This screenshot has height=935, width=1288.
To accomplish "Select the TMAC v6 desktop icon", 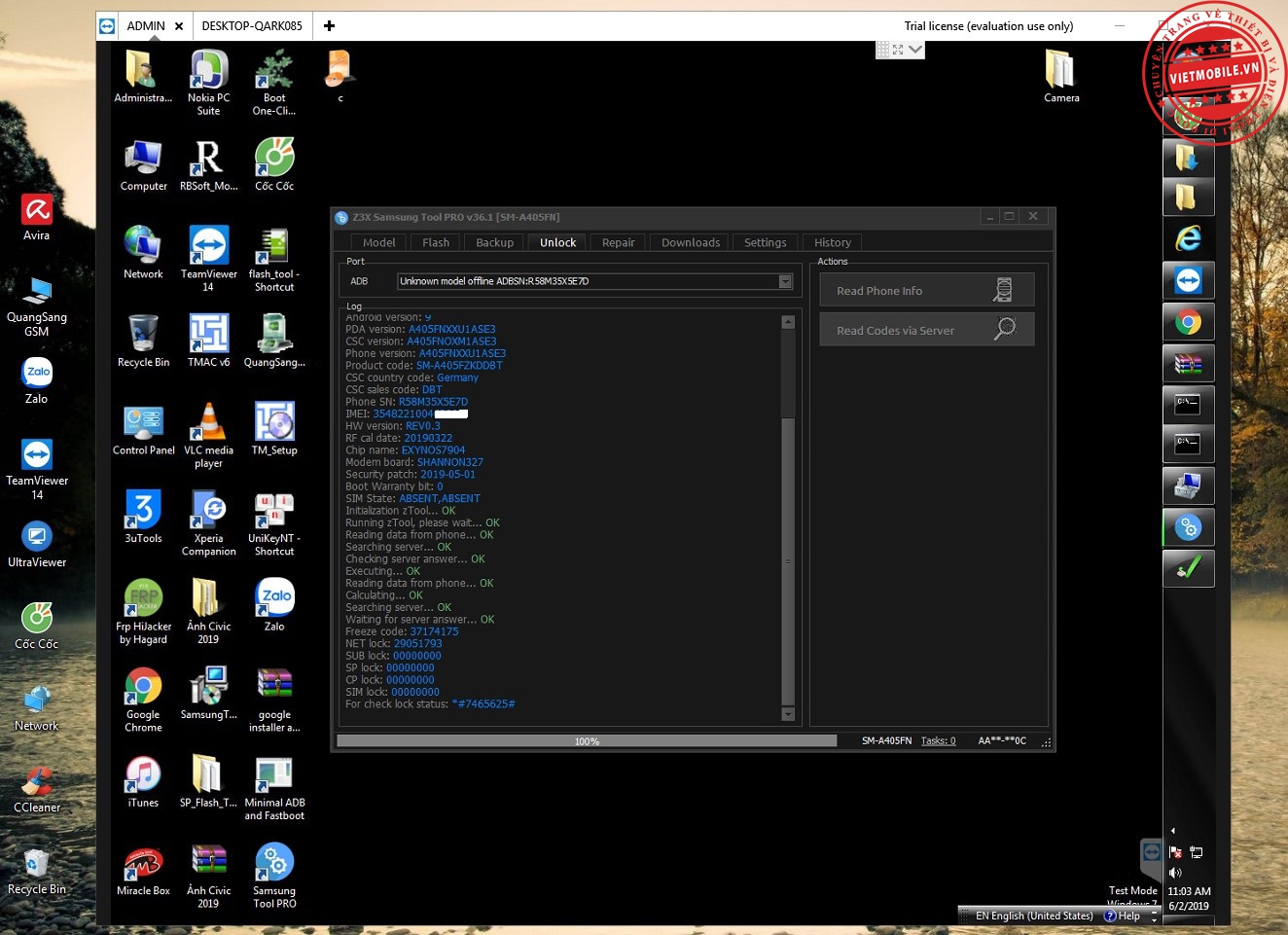I will pyautogui.click(x=209, y=341).
